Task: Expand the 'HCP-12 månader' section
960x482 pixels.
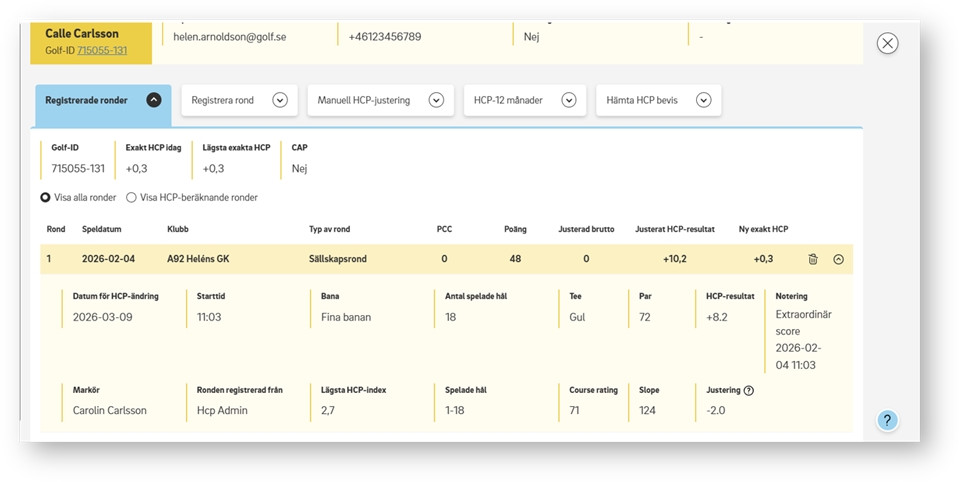Action: (568, 100)
